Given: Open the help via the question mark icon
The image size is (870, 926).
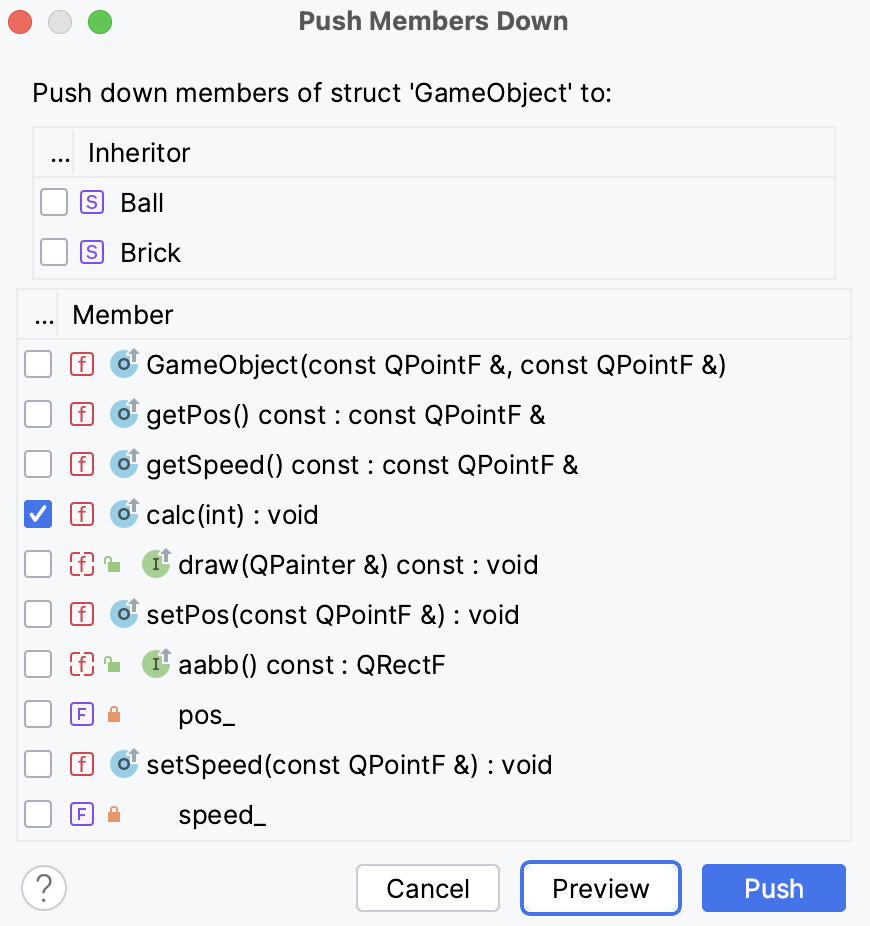Looking at the screenshot, I should [x=42, y=888].
